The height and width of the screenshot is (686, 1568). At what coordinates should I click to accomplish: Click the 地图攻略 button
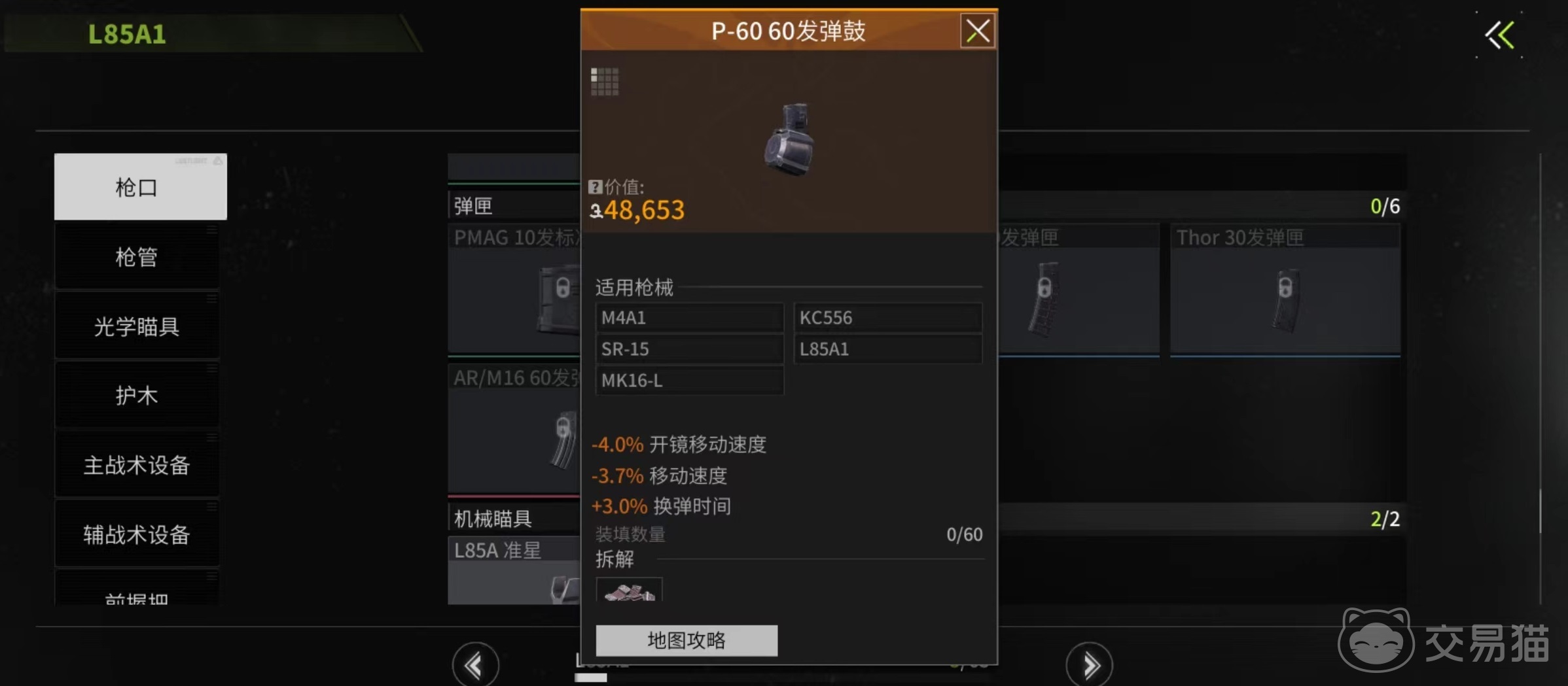[686, 640]
